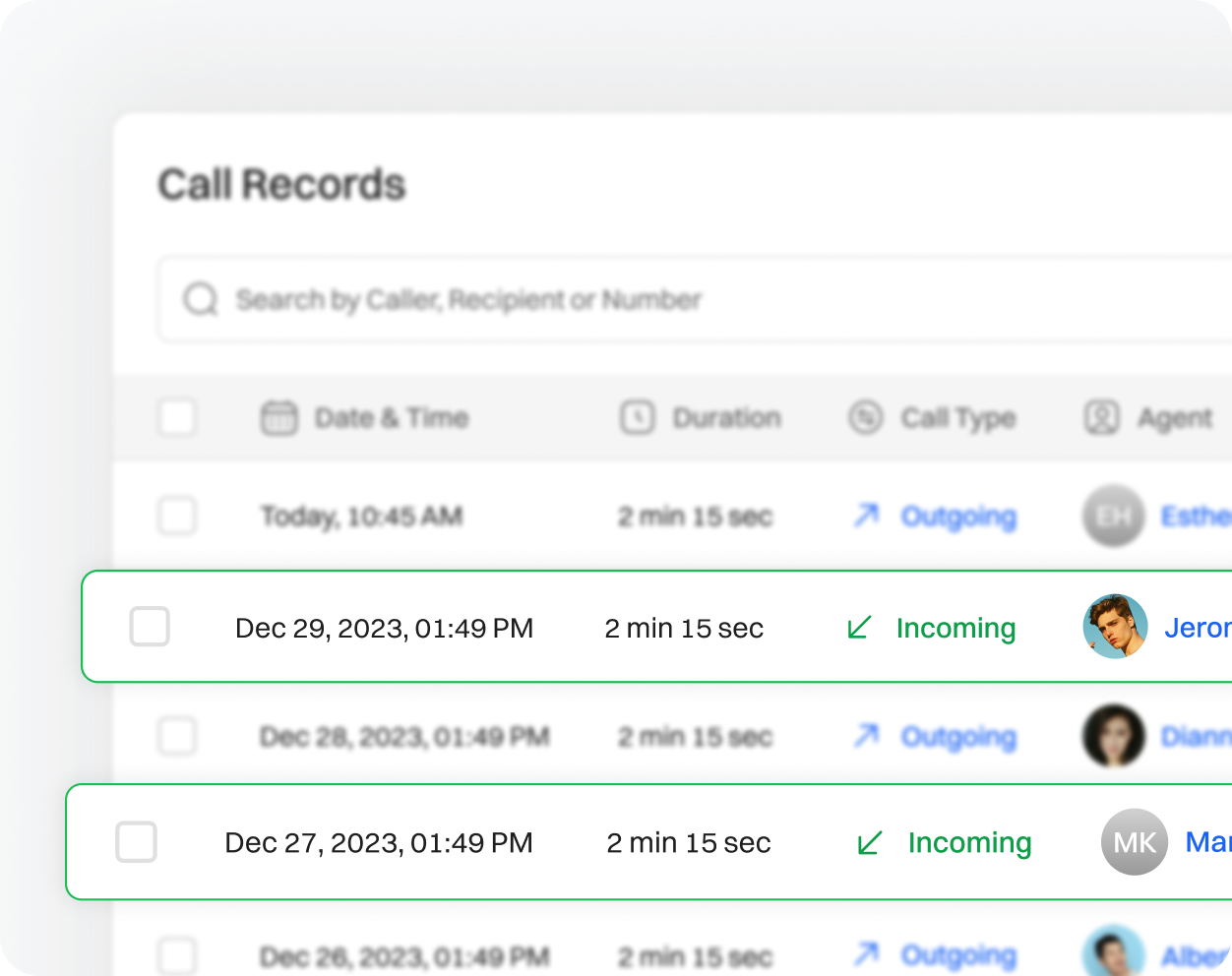Click the clock icon beside Duration
Image resolution: width=1232 pixels, height=976 pixels.
tap(638, 418)
